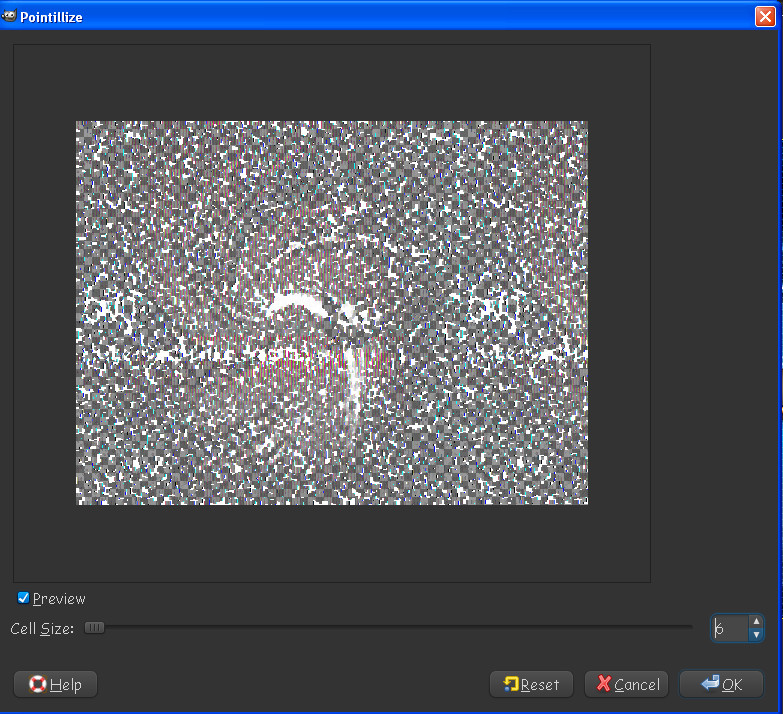Click the blue arrow OK icon
Screen dimensions: 783x714
point(710,684)
